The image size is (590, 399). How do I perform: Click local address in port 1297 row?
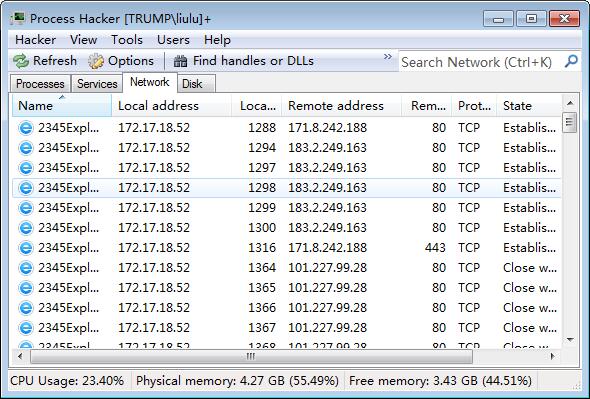coord(154,168)
